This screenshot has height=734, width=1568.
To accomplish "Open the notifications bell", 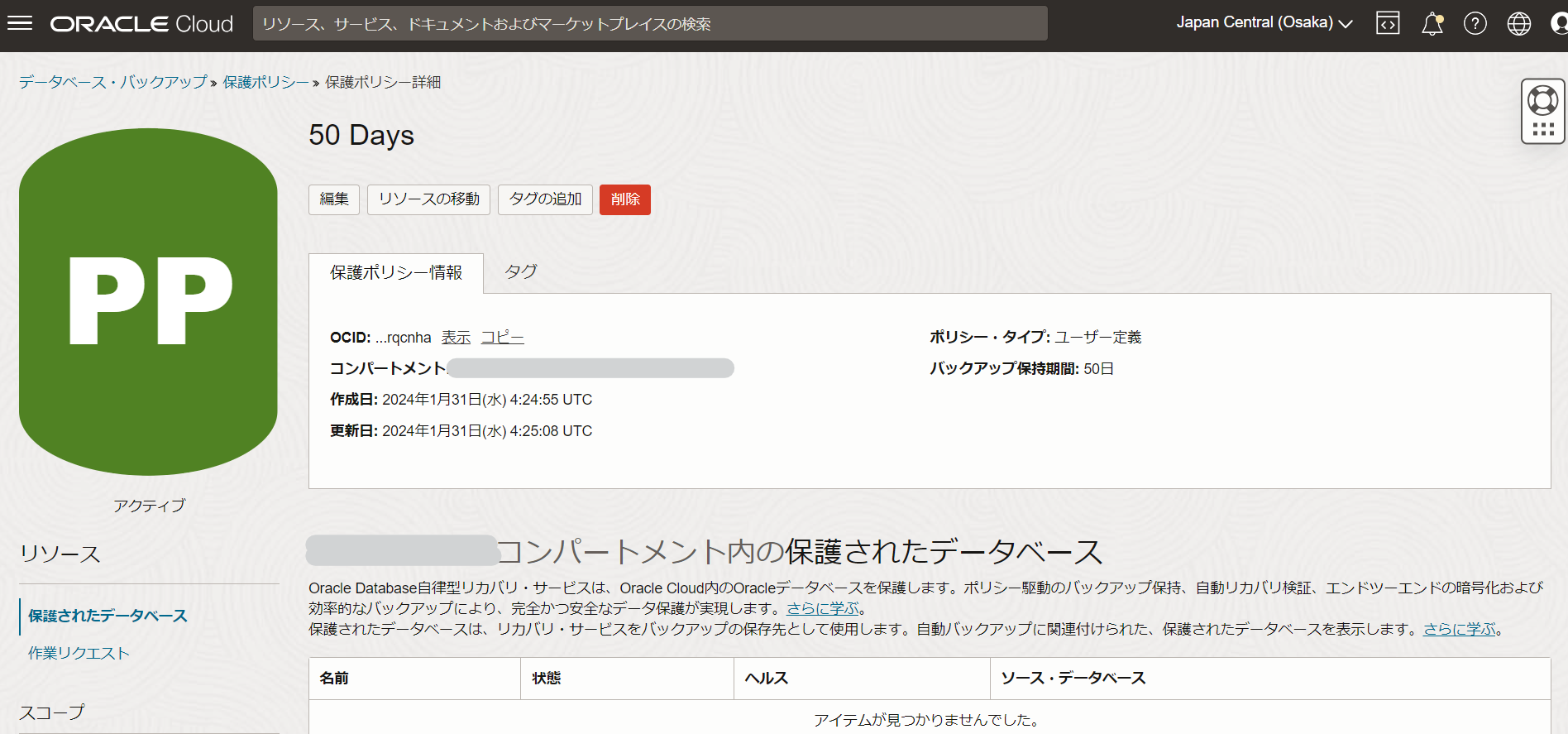I will (1432, 24).
